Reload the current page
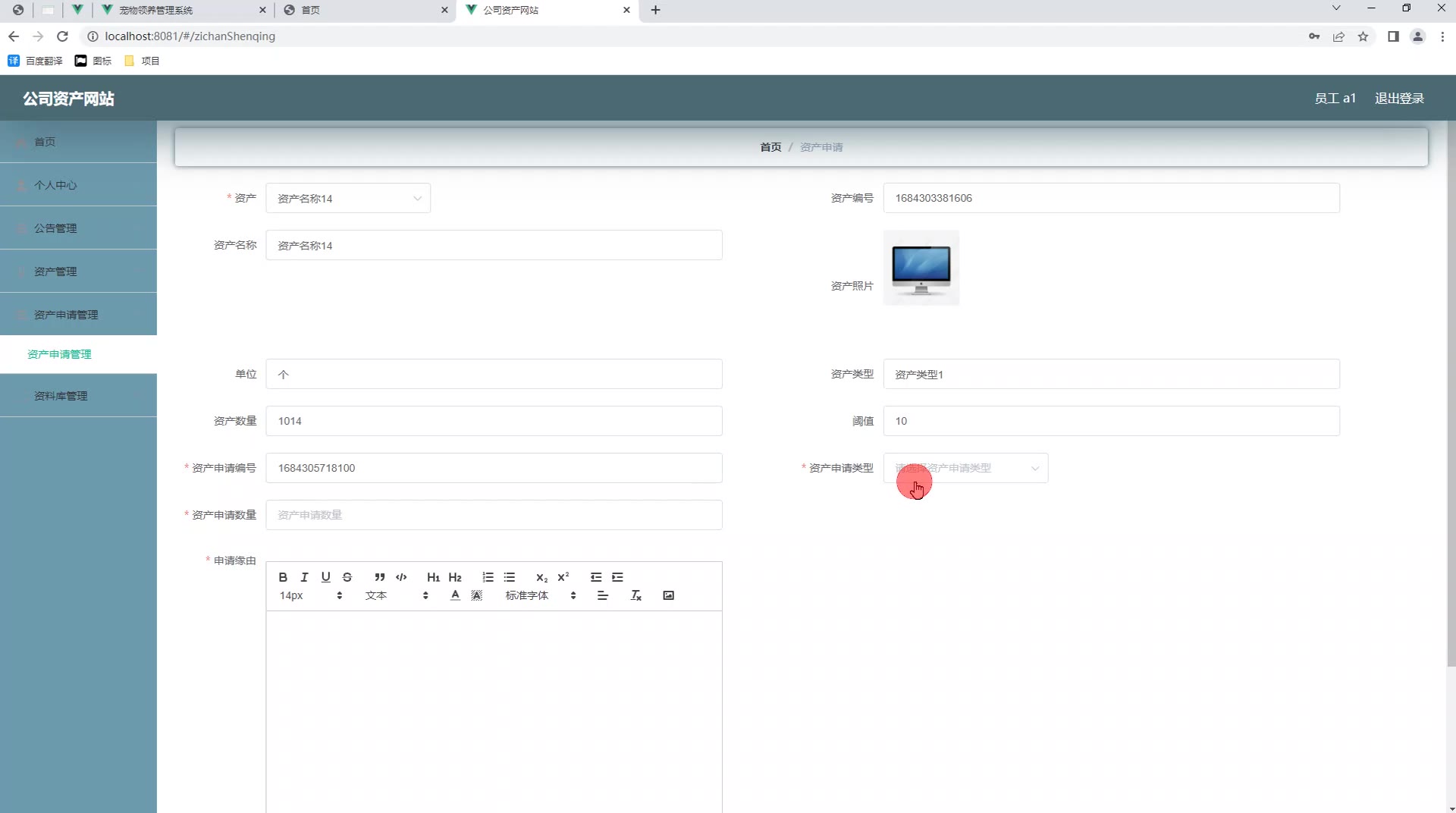 63,36
